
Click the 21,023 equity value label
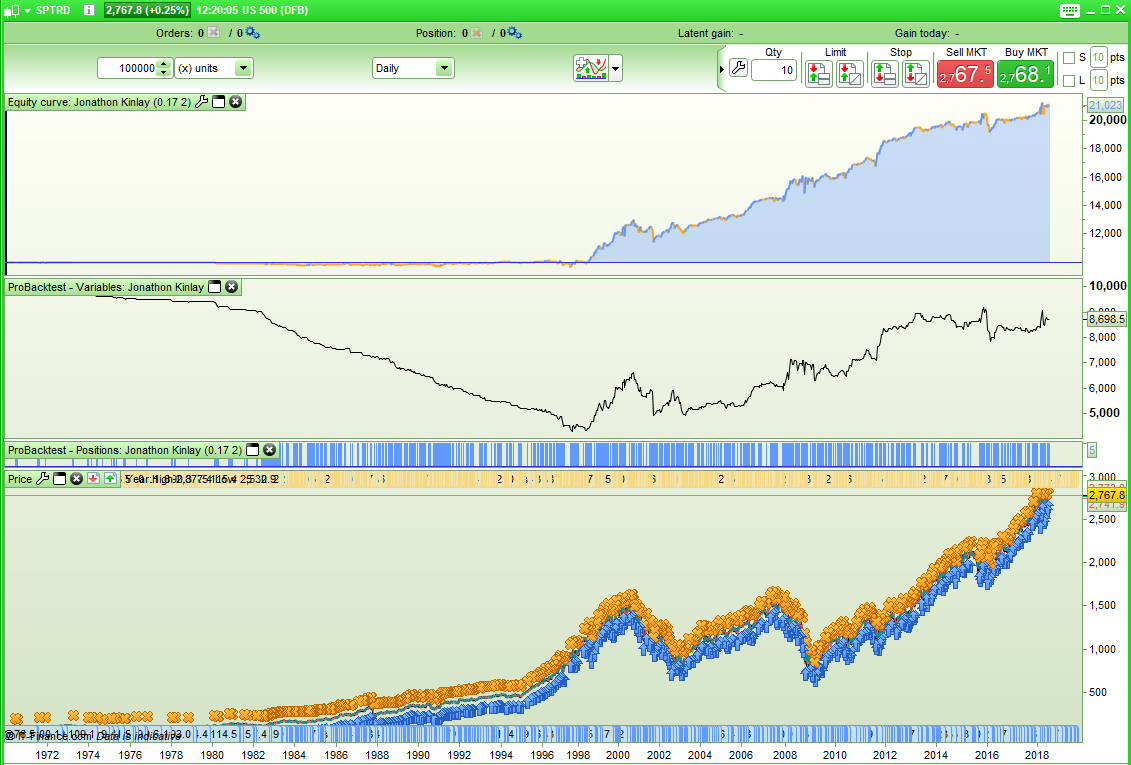[1104, 105]
